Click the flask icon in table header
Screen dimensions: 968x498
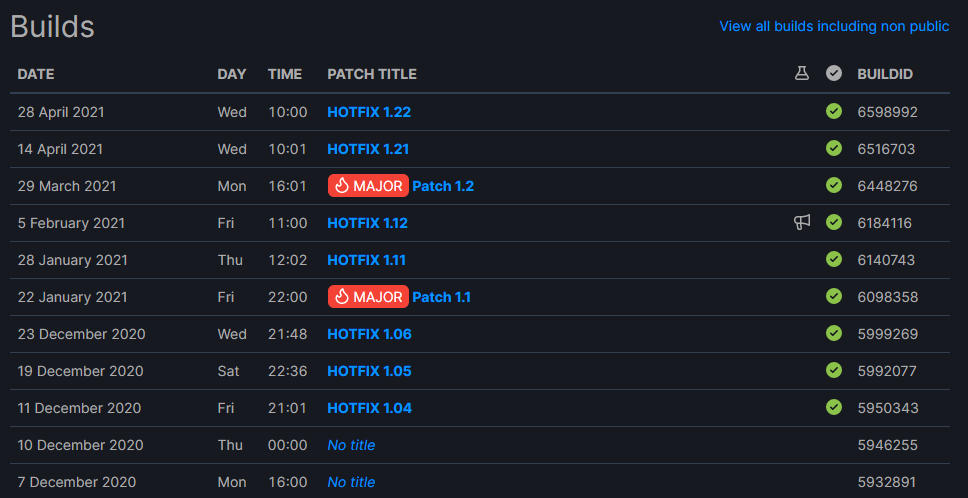[802, 74]
